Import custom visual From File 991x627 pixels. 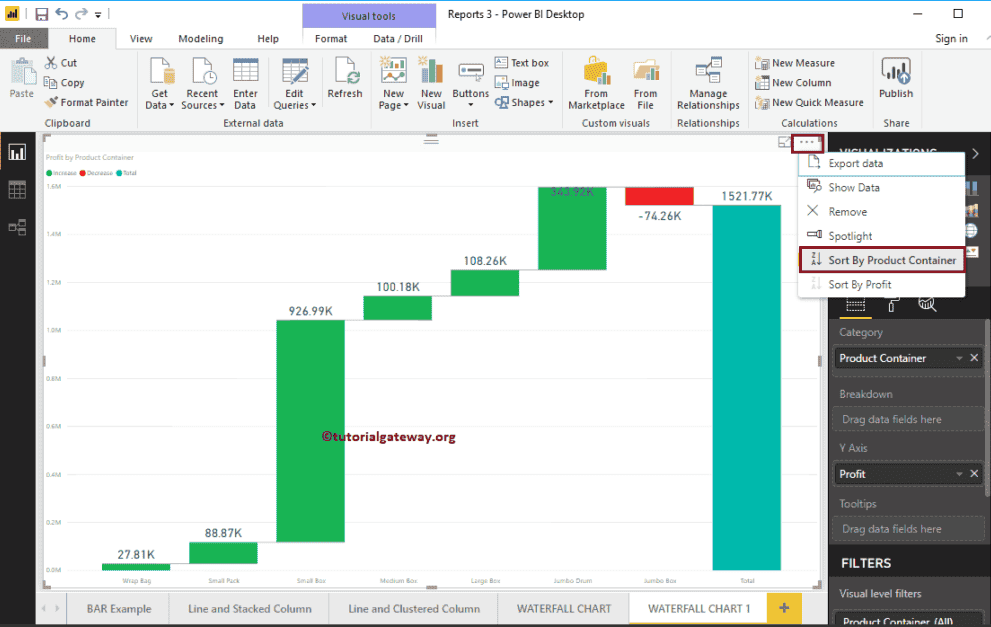(x=646, y=83)
